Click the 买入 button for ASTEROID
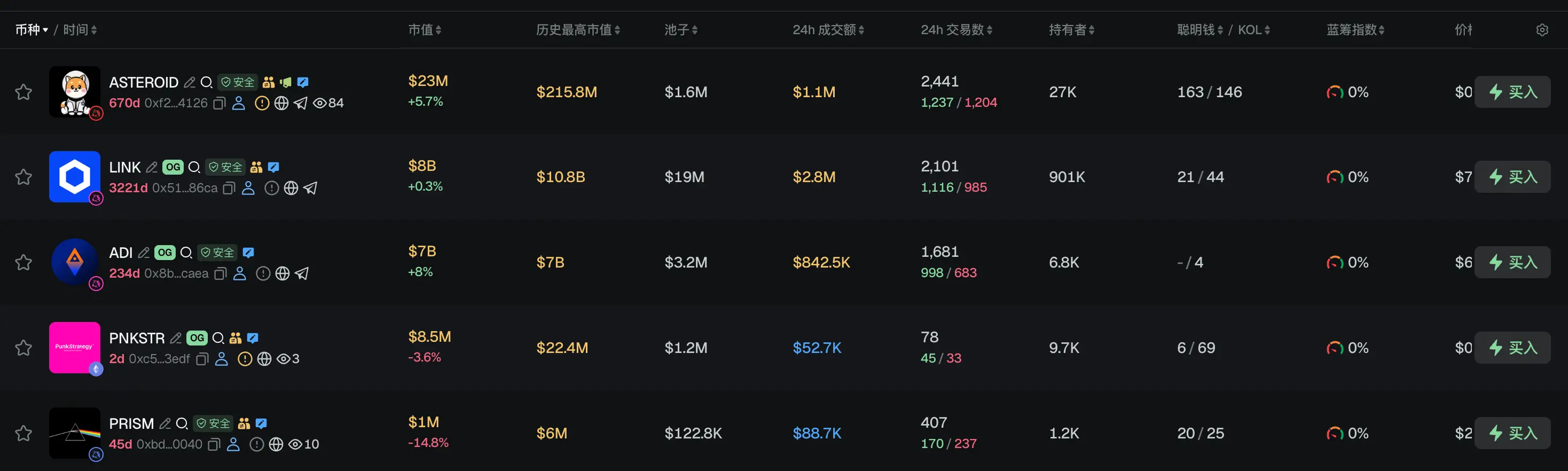This screenshot has width=1568, height=471. 1512,92
